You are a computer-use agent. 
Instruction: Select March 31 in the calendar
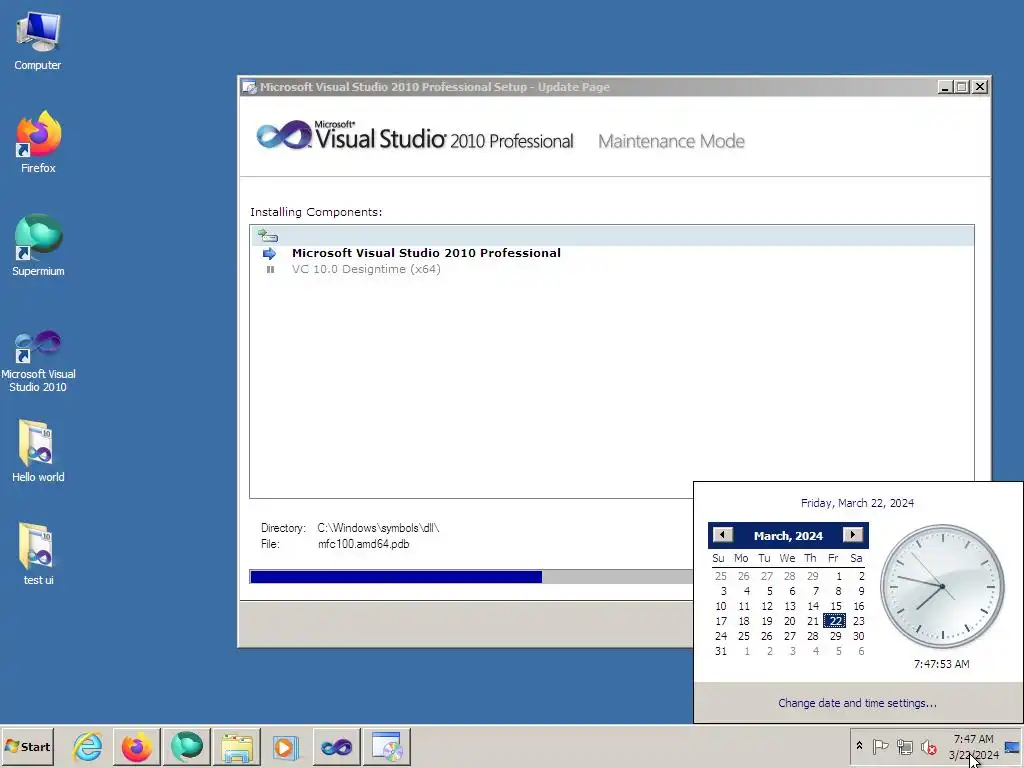tap(720, 651)
